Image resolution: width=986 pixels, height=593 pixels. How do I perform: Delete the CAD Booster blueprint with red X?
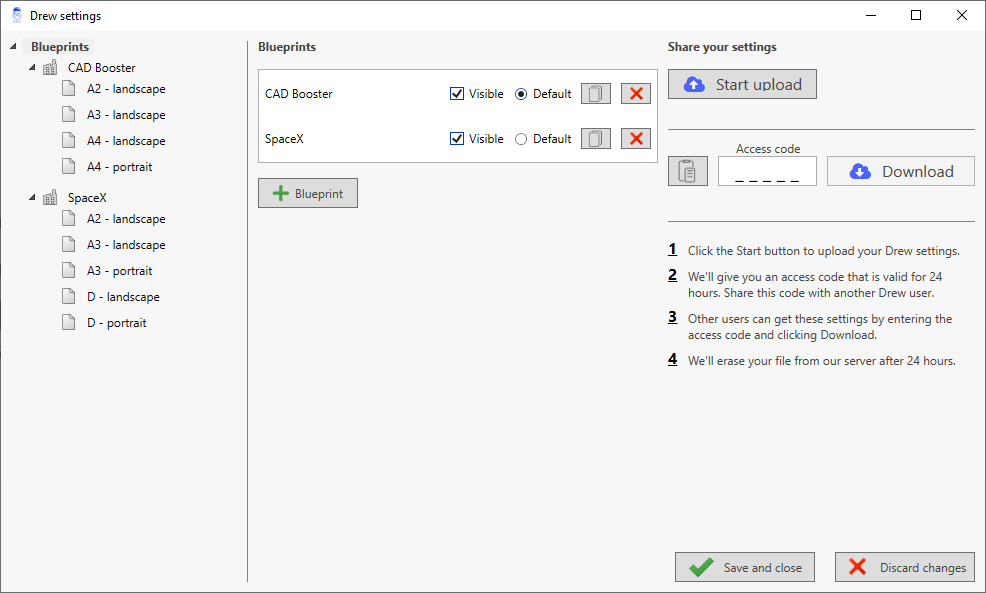point(635,94)
